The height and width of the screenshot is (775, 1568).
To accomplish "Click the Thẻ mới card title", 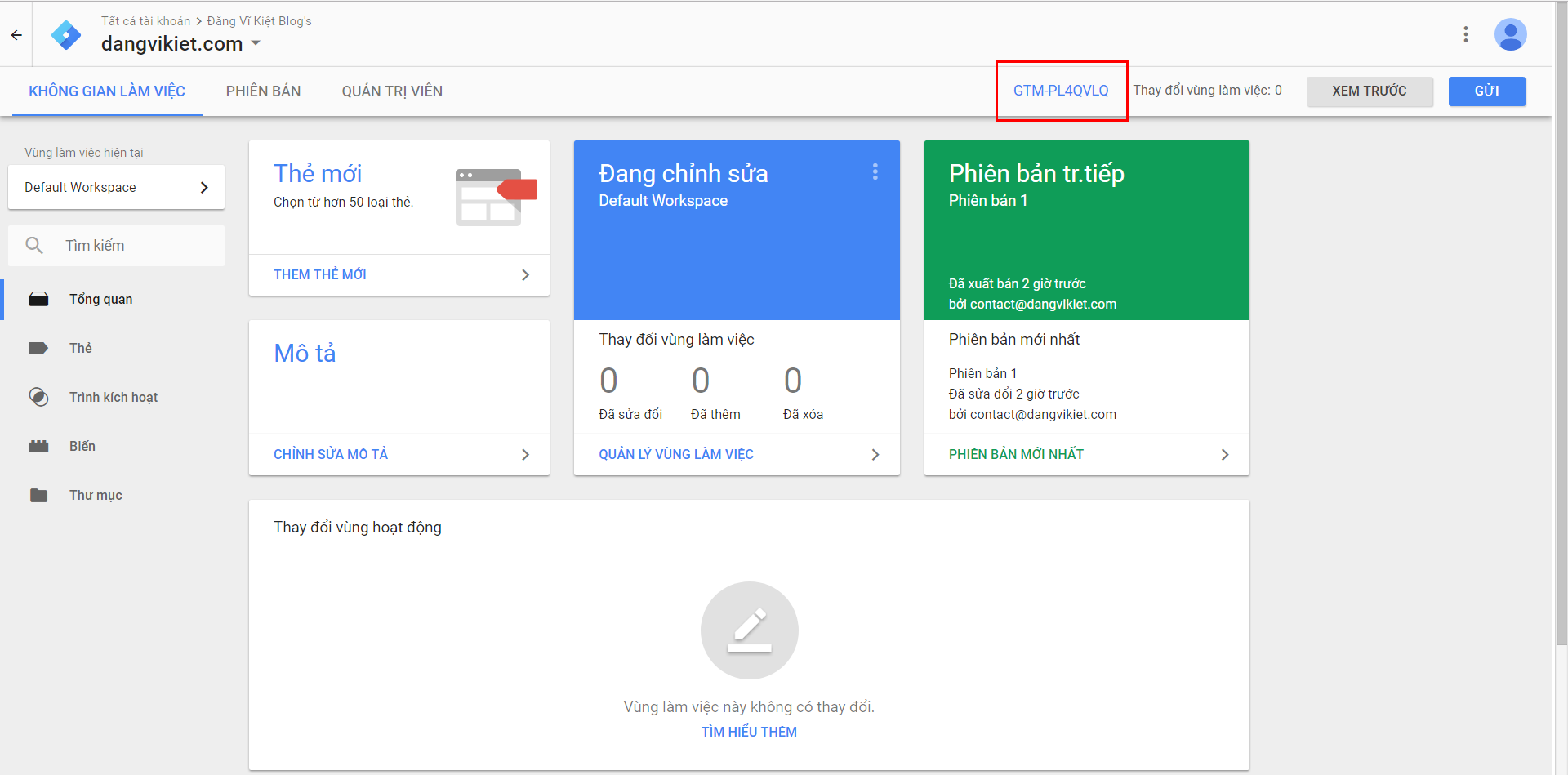I will coord(318,173).
